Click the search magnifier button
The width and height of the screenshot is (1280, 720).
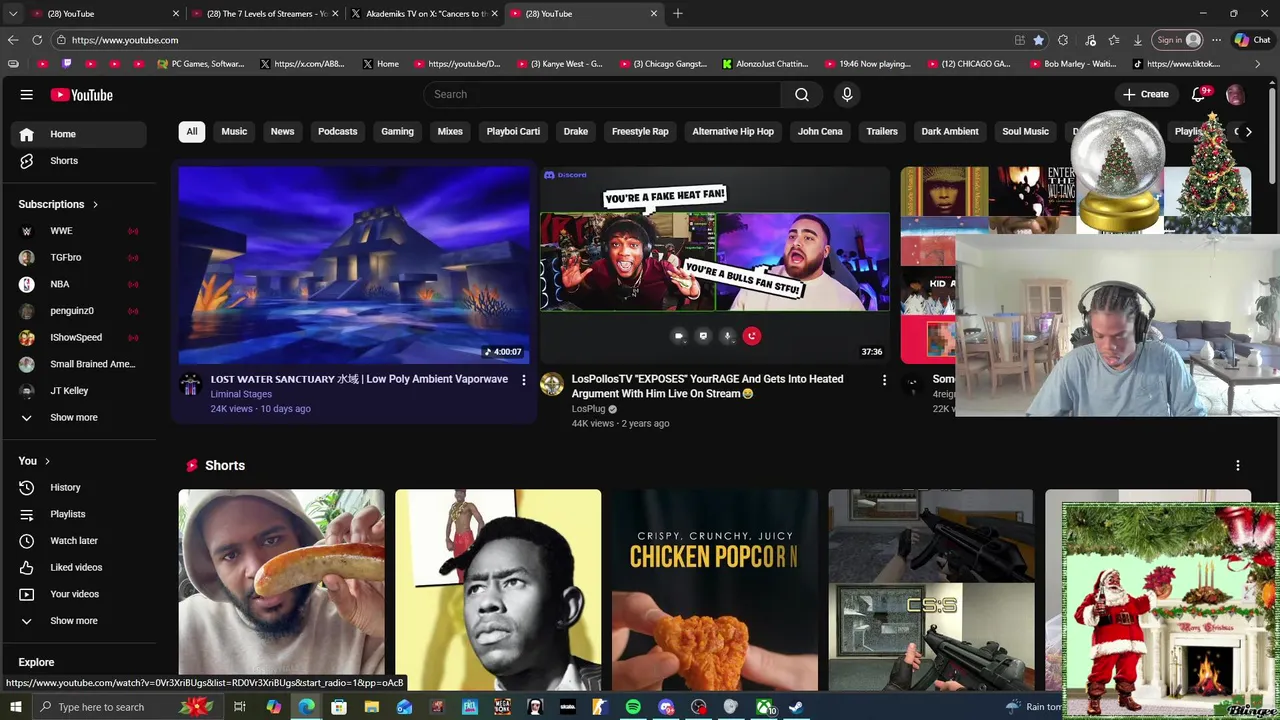[x=802, y=94]
